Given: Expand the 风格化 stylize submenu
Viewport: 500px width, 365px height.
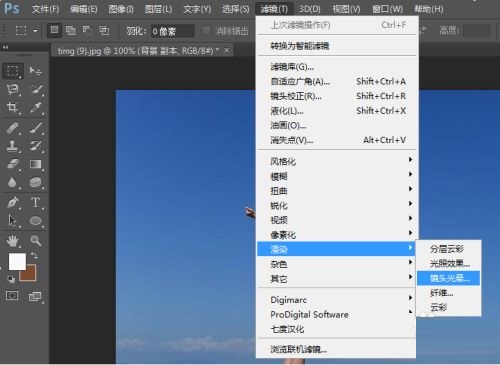Looking at the screenshot, I should (x=336, y=162).
